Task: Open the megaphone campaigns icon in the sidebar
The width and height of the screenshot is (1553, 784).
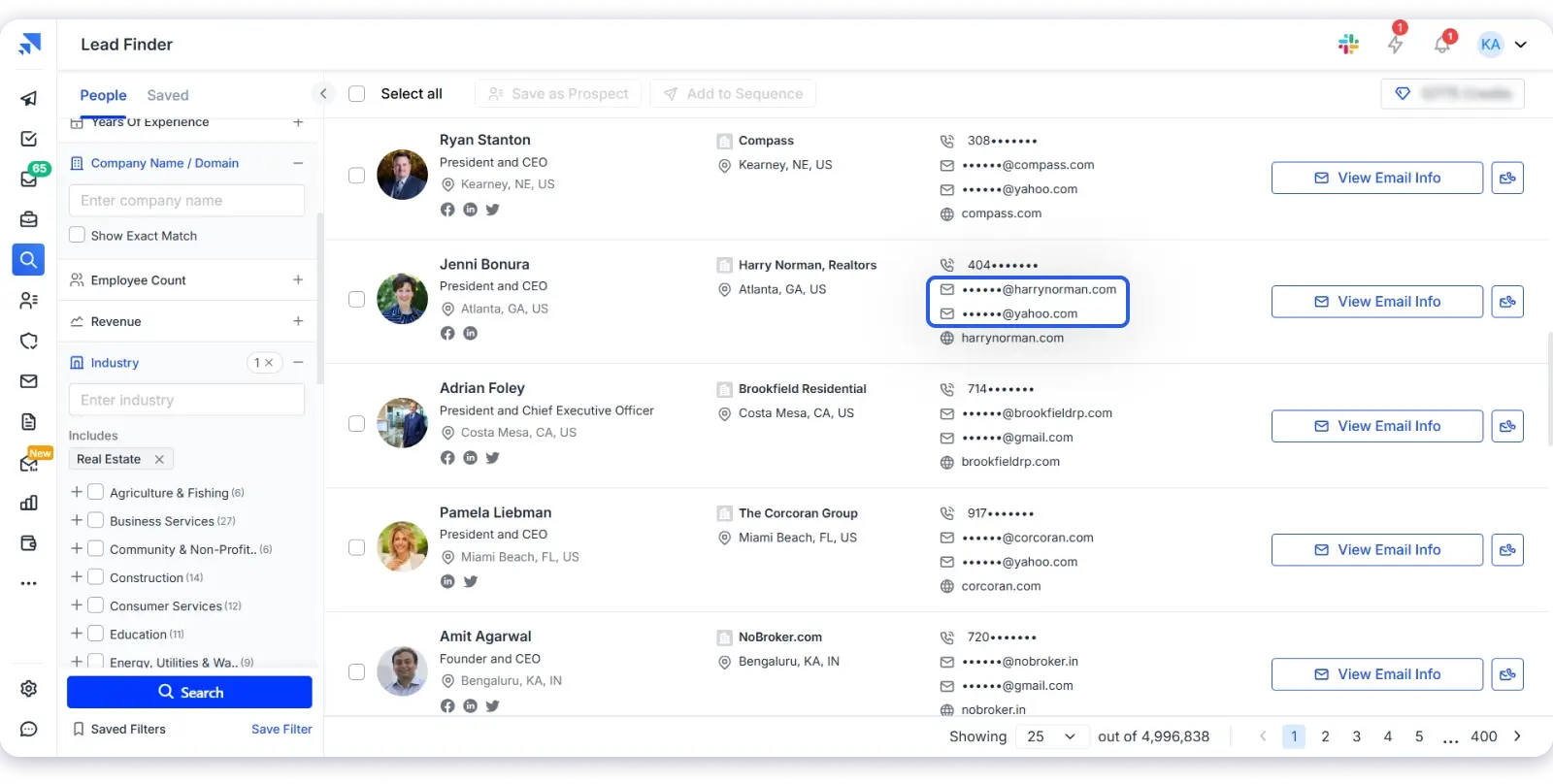Action: click(29, 98)
